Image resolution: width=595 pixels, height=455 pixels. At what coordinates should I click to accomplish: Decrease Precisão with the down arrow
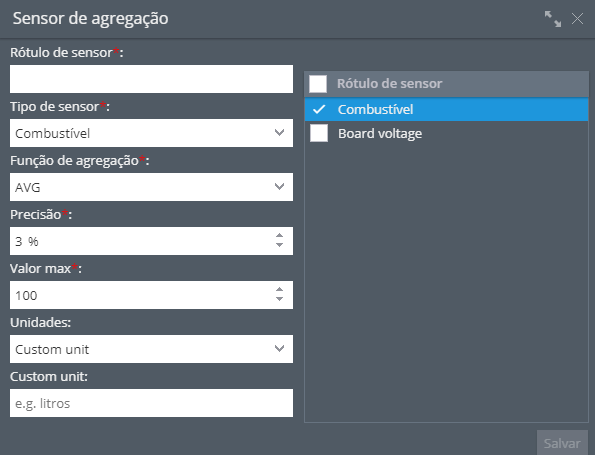(x=279, y=245)
